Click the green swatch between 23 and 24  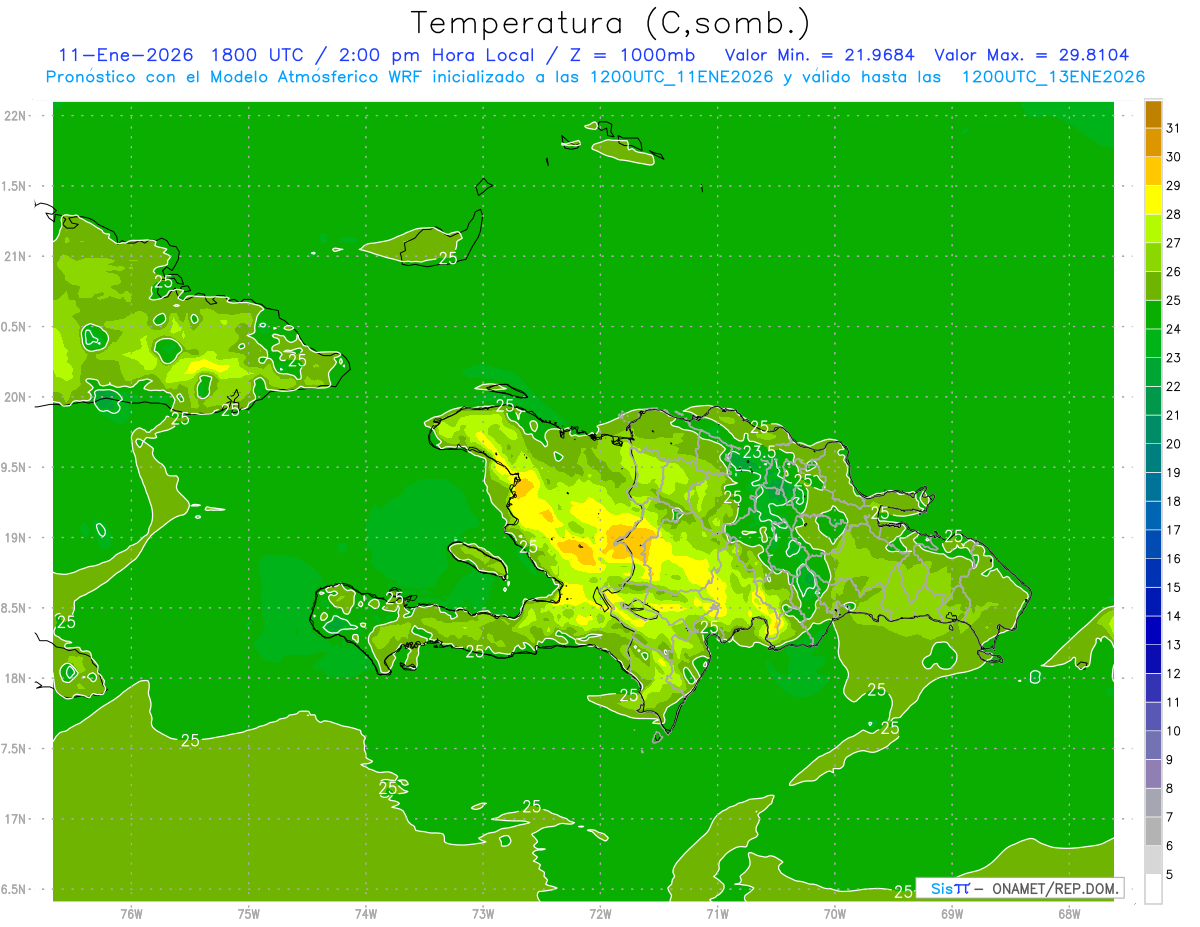[x=1153, y=343]
